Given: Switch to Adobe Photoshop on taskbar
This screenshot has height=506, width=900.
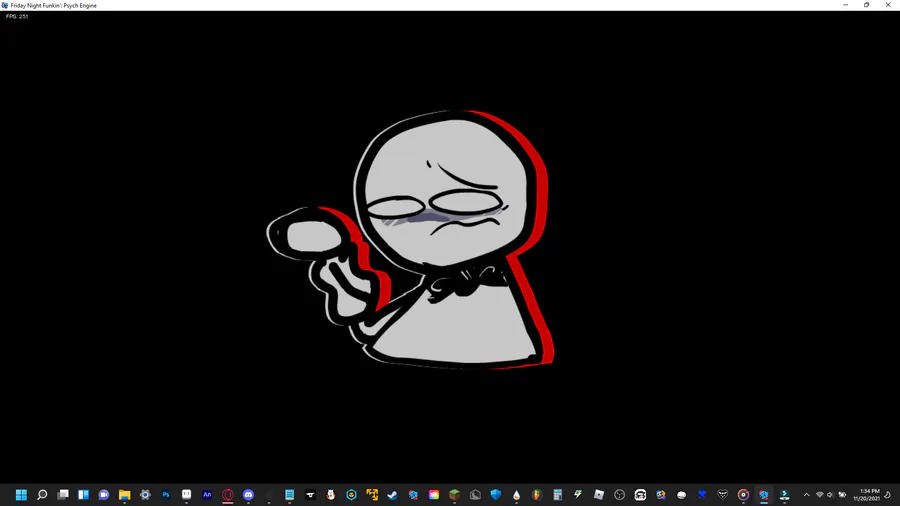Looking at the screenshot, I should [x=166, y=495].
